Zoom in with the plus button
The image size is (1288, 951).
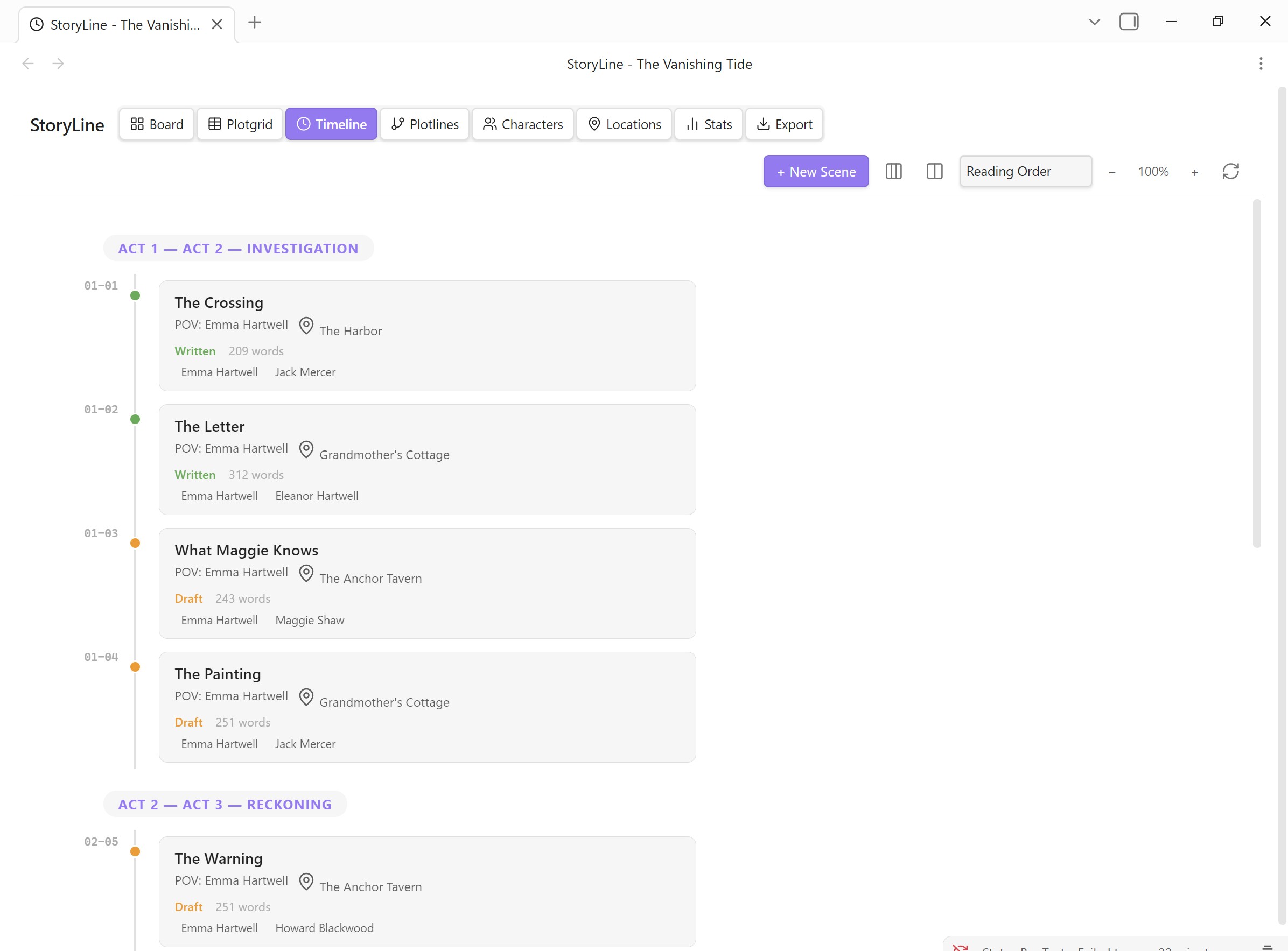[x=1195, y=172]
